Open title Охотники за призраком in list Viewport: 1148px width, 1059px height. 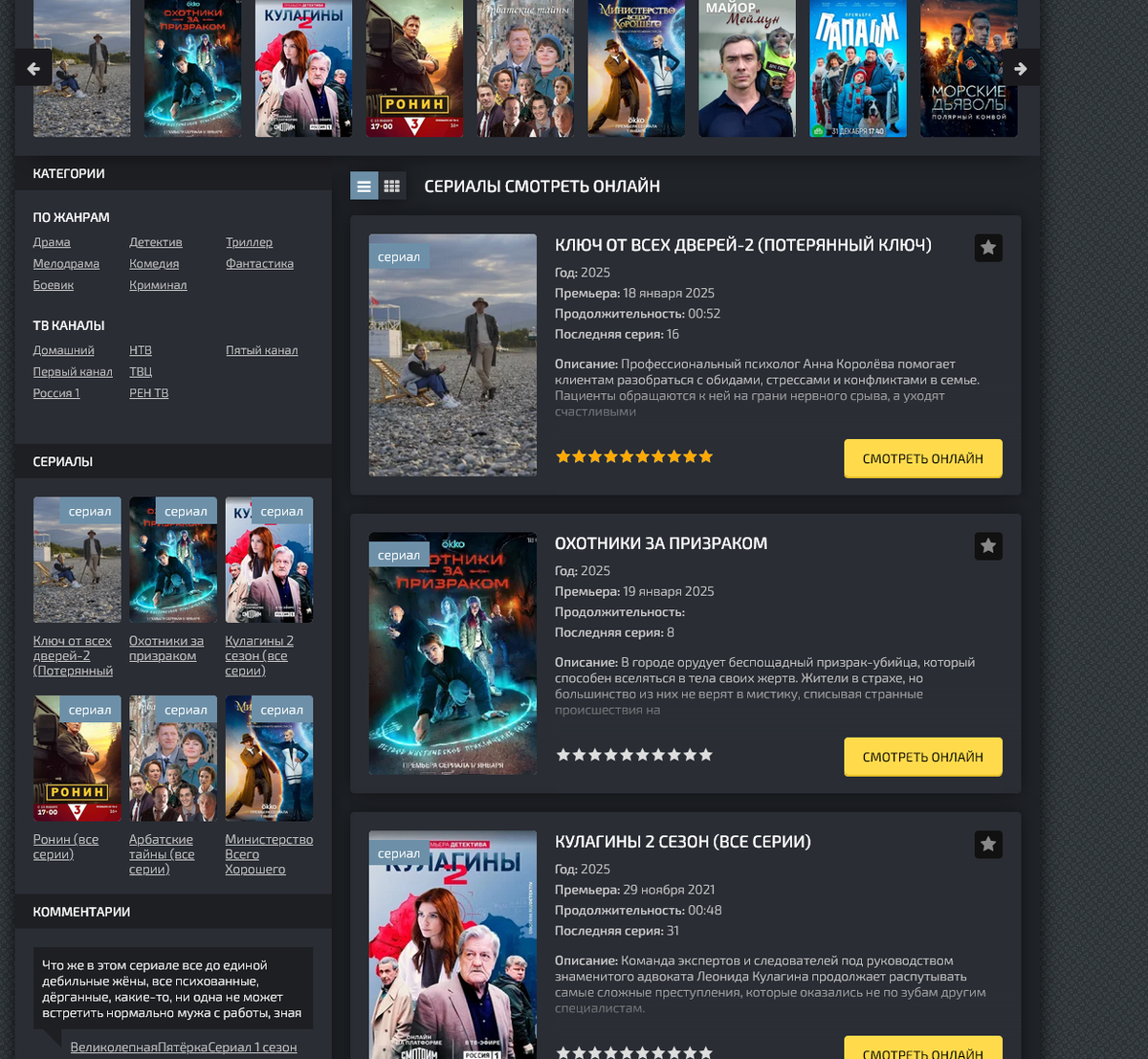[661, 543]
